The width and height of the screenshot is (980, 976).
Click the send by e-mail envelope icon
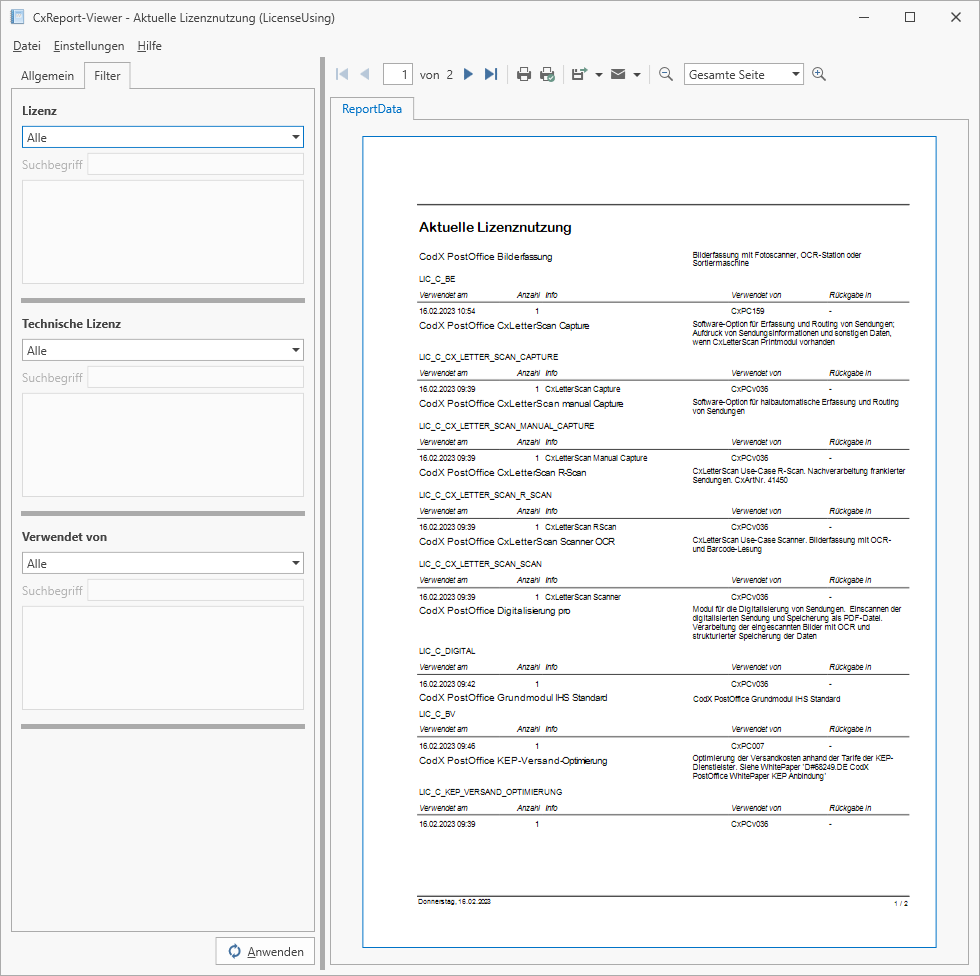[618, 74]
